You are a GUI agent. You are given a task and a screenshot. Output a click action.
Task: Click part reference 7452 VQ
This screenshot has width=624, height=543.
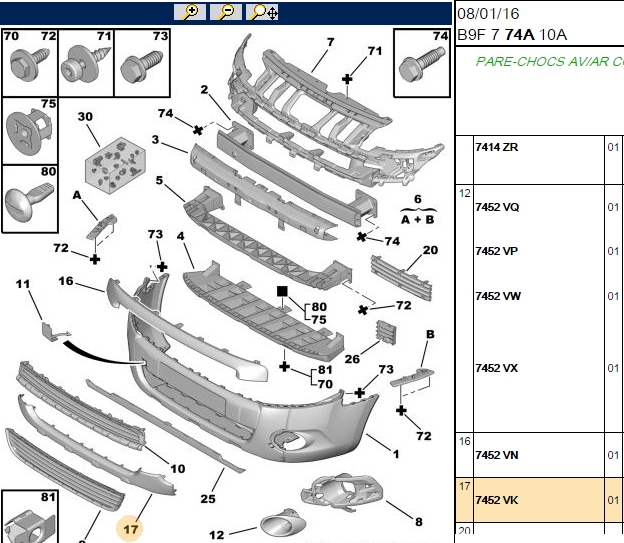pyautogui.click(x=497, y=207)
